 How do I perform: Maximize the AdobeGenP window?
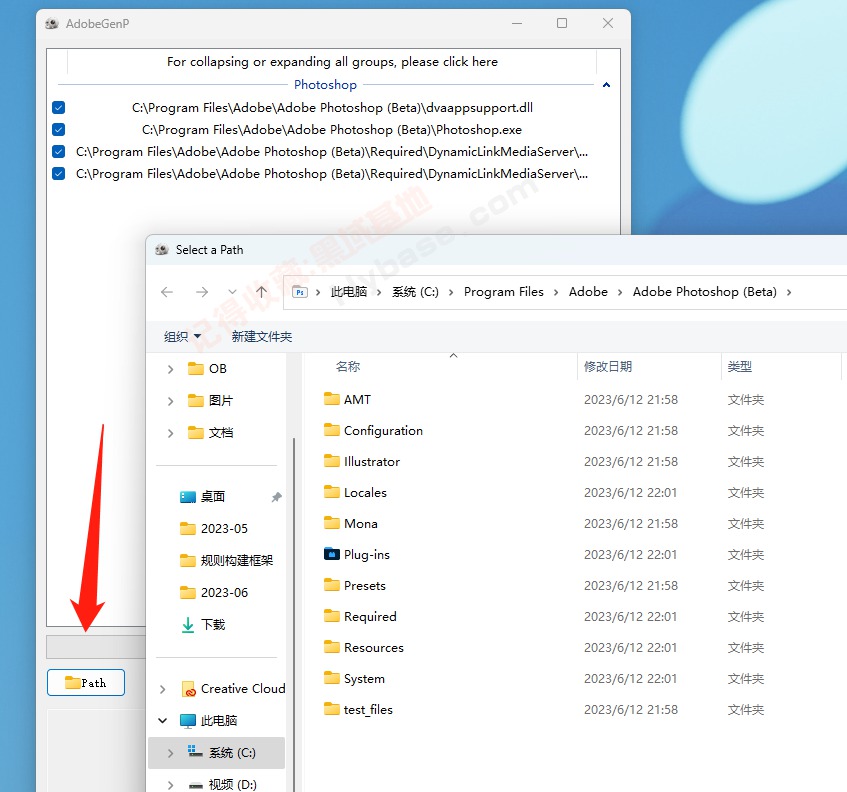[562, 23]
